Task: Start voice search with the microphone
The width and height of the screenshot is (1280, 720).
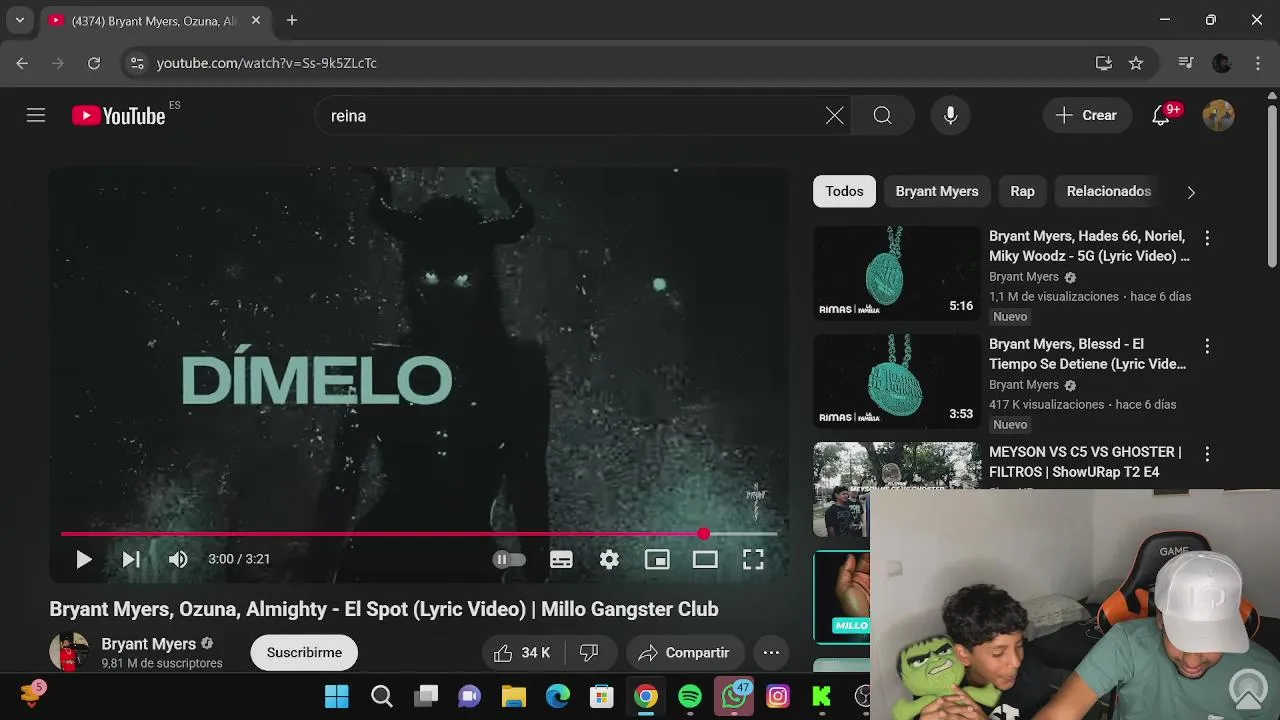Action: tap(950, 116)
